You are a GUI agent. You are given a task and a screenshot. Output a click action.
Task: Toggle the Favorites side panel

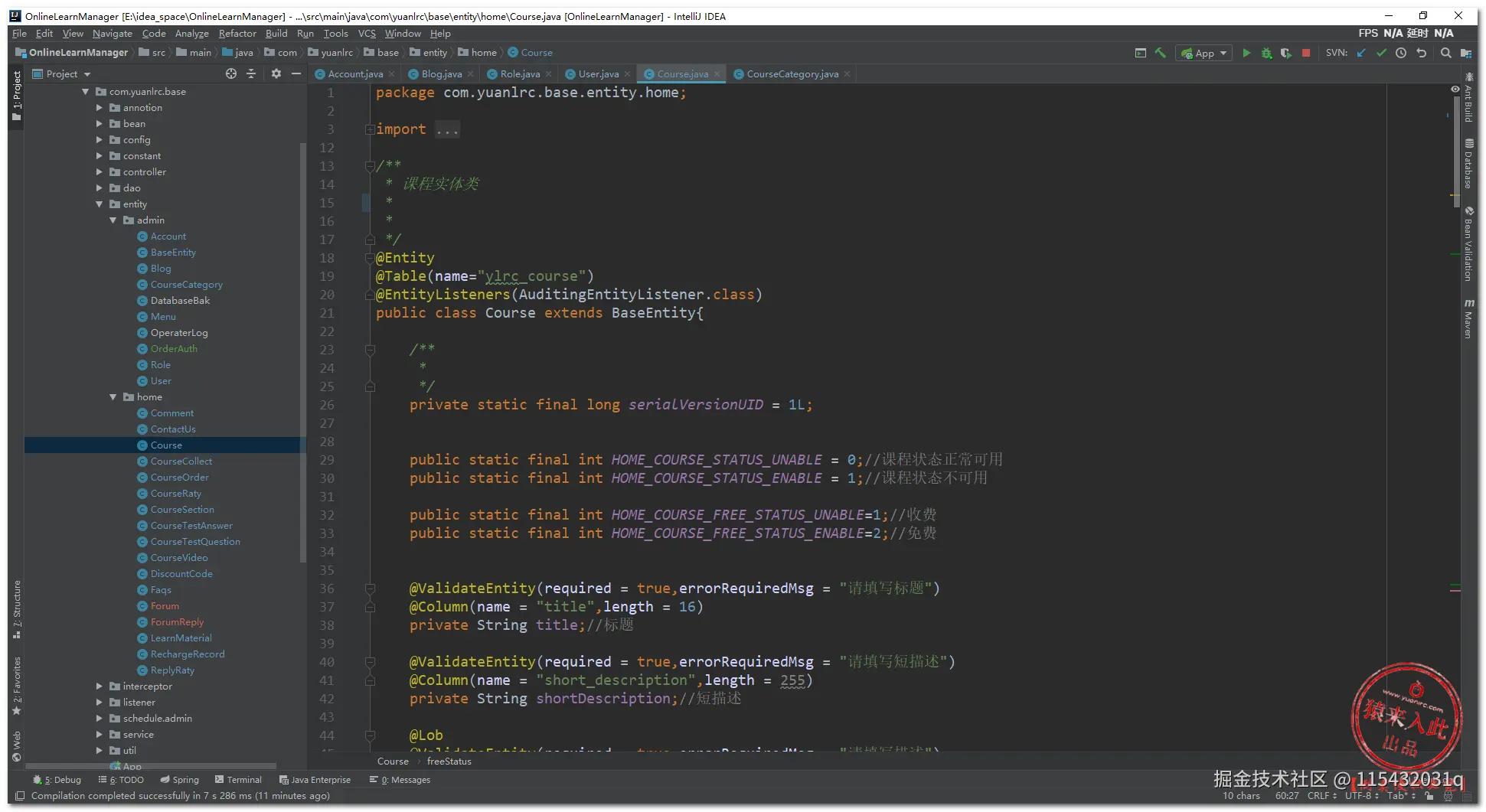(x=16, y=686)
